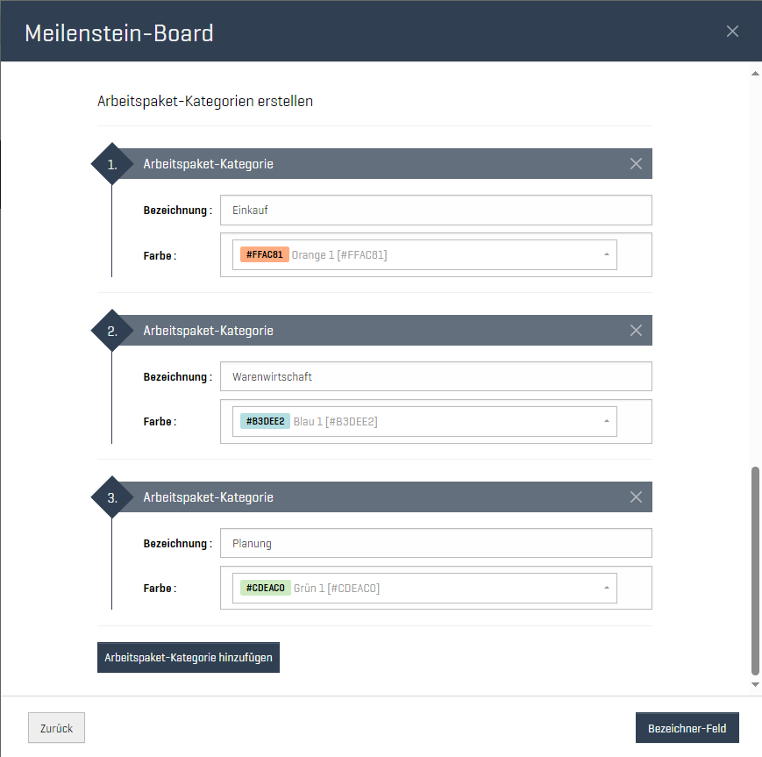
Task: Close the Meilenstein-Board dialog
Action: click(x=732, y=31)
